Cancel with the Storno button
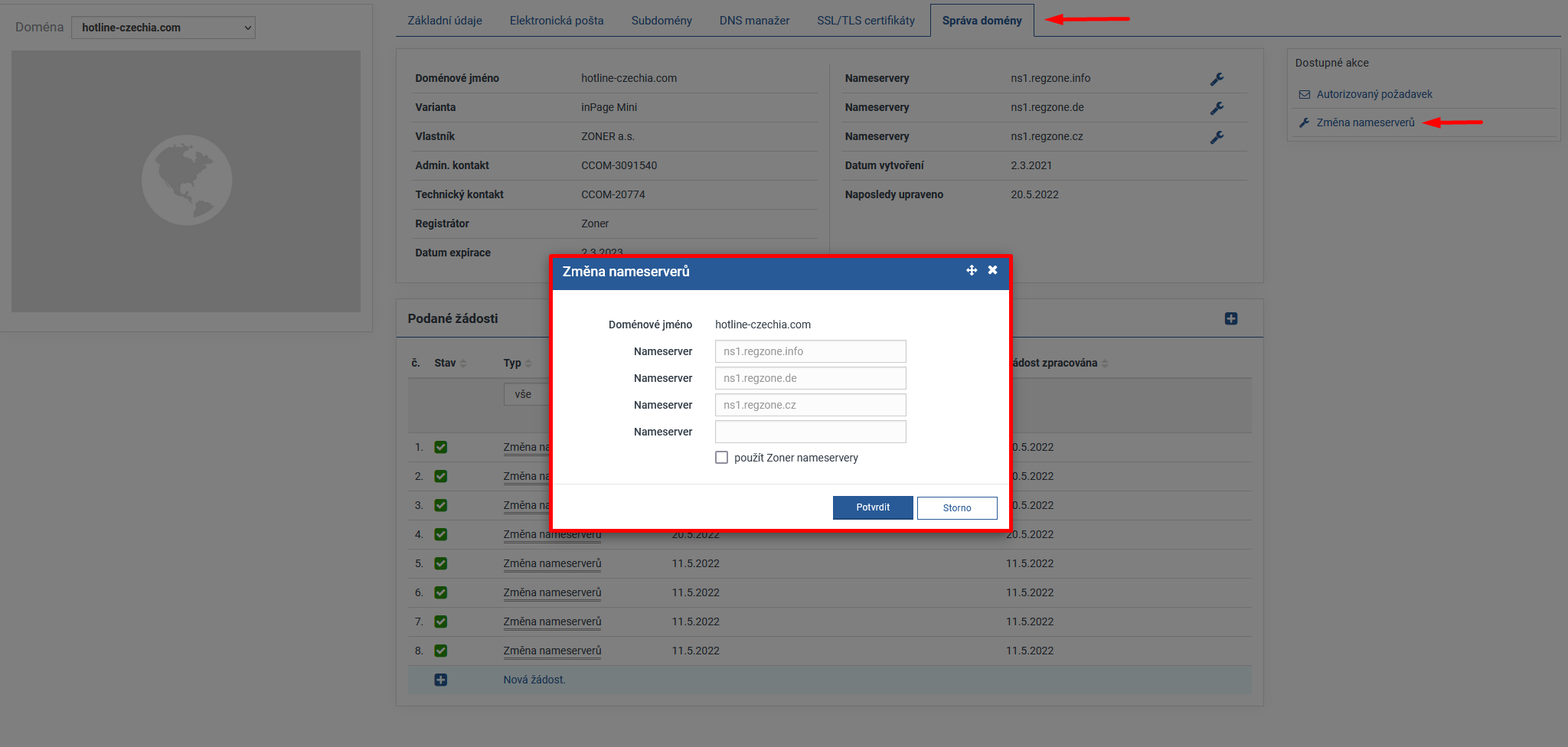 point(957,508)
